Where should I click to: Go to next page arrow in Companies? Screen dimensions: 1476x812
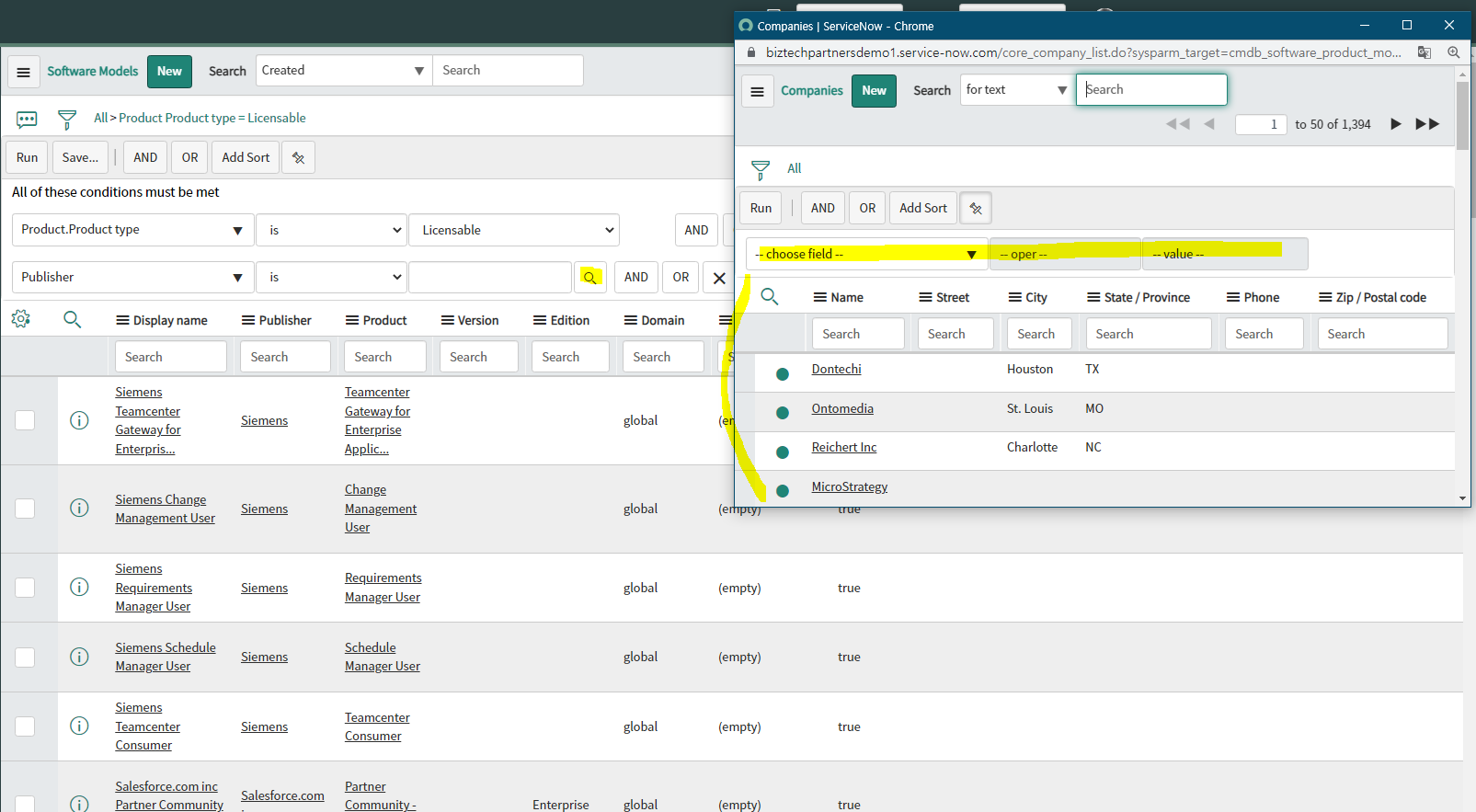1395,124
